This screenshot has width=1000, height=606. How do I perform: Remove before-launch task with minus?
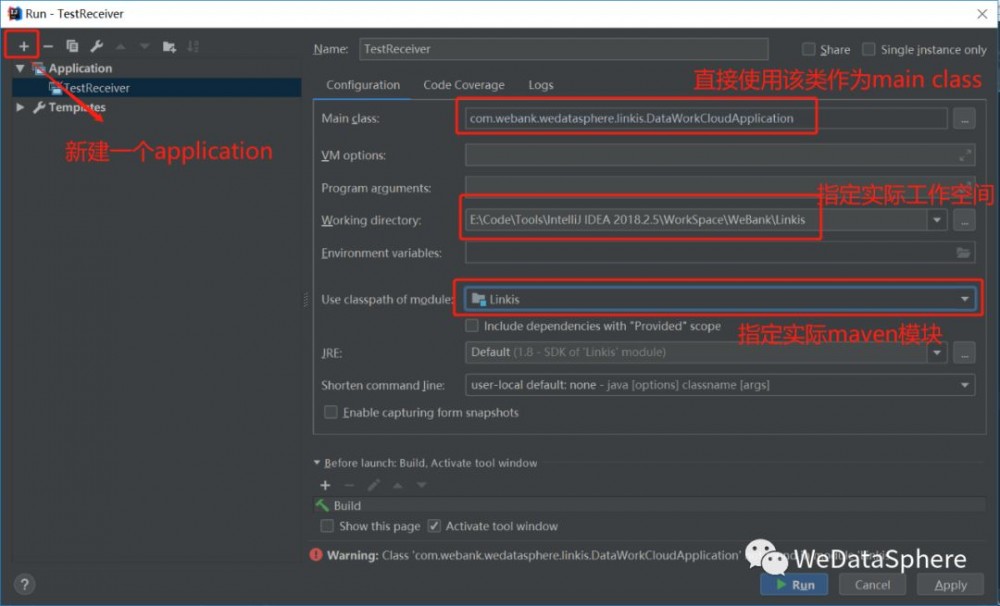click(349, 485)
